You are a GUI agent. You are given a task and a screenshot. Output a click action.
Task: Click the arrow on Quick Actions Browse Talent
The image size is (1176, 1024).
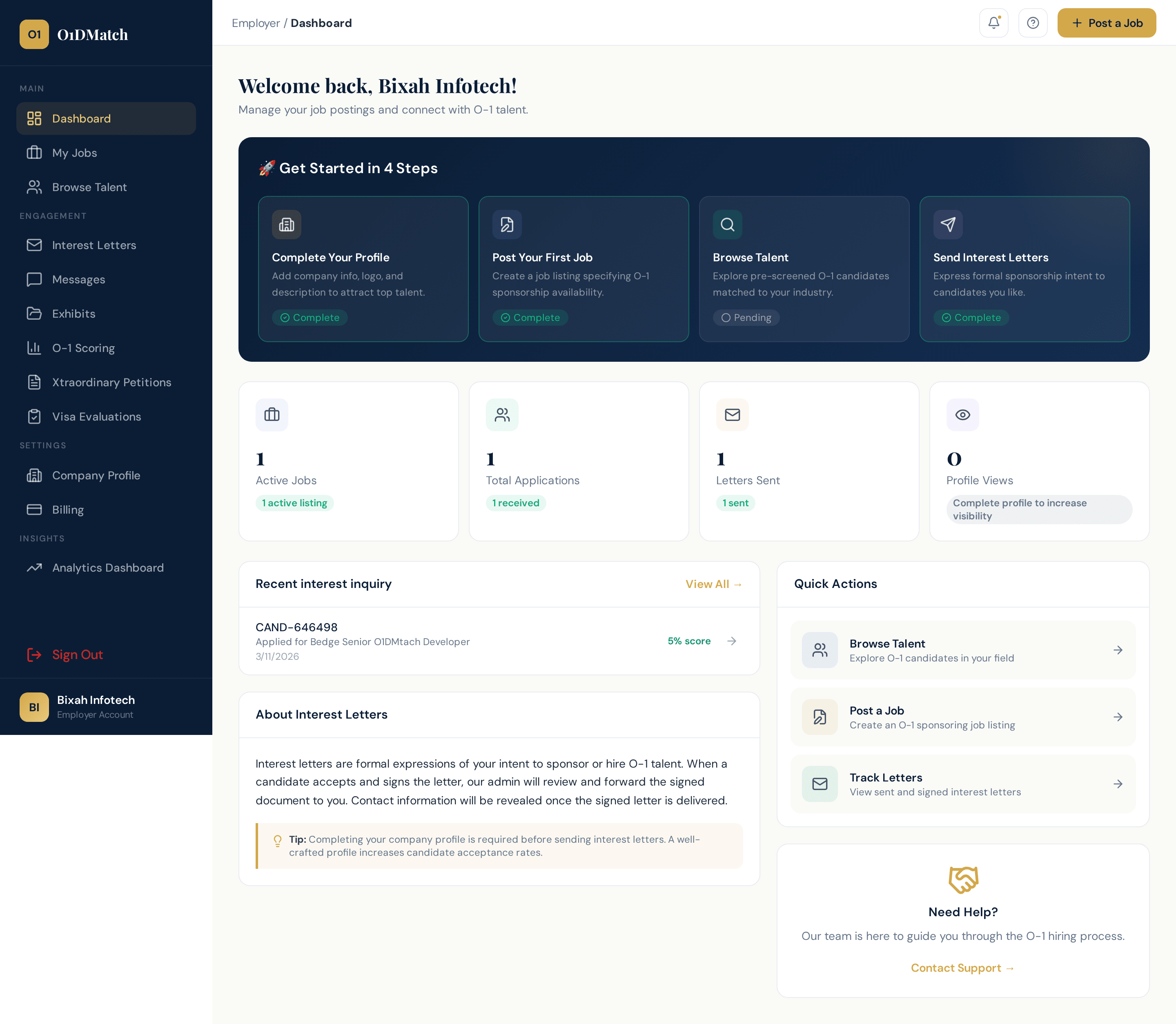click(1118, 650)
